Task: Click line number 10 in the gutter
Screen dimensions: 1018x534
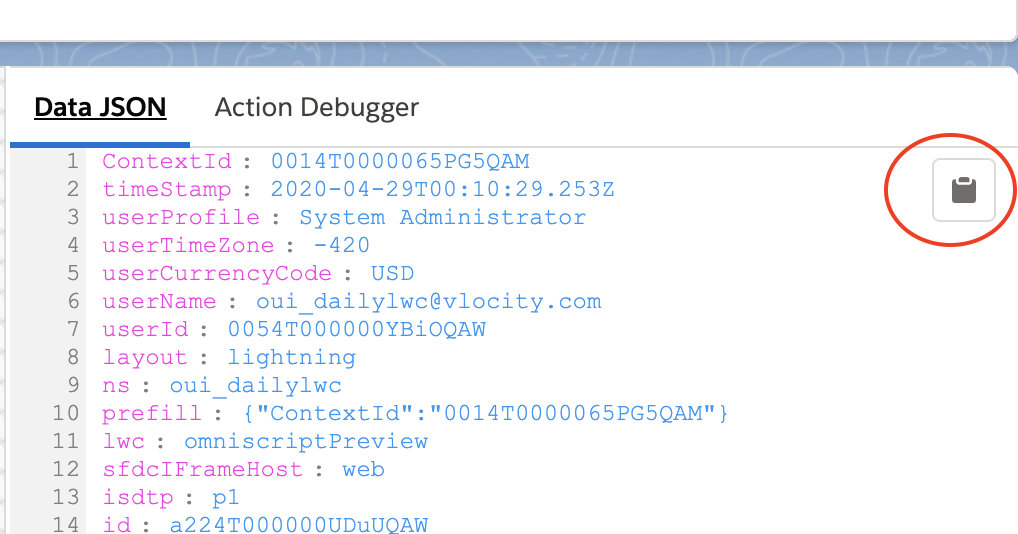Action: click(66, 413)
